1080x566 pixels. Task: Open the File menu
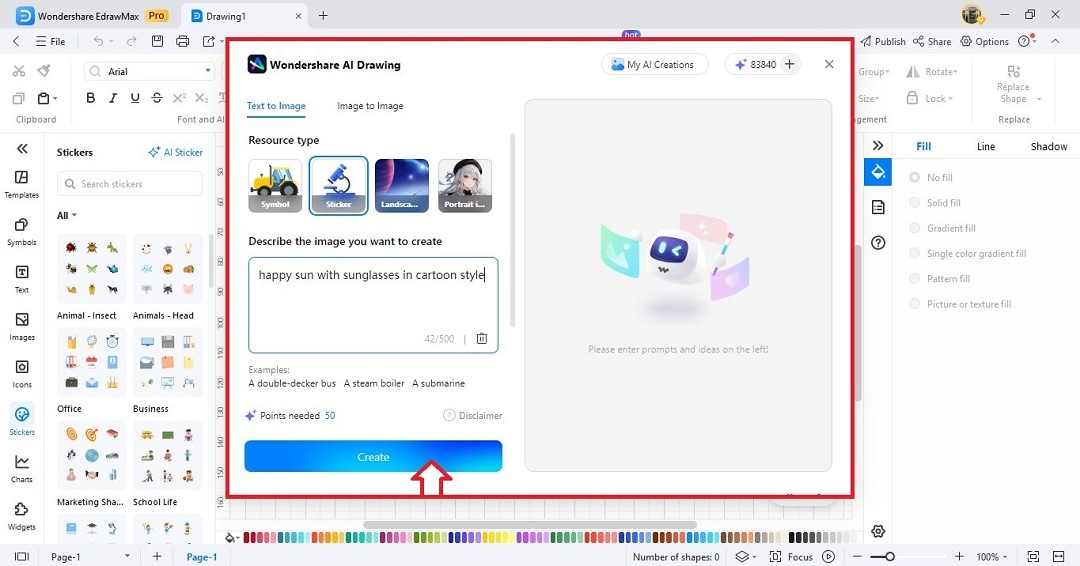coord(50,41)
